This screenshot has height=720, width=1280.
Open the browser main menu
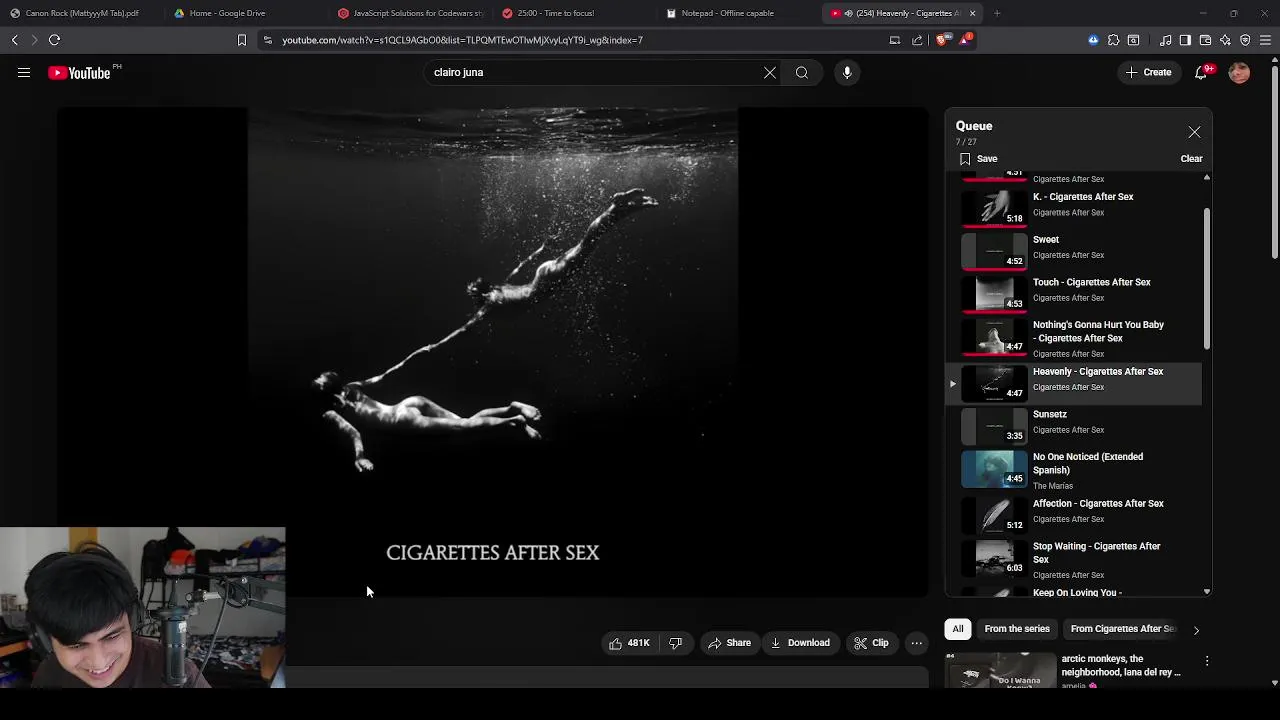(1265, 40)
